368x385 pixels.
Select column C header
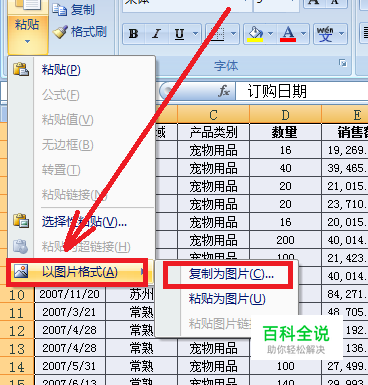(213, 115)
